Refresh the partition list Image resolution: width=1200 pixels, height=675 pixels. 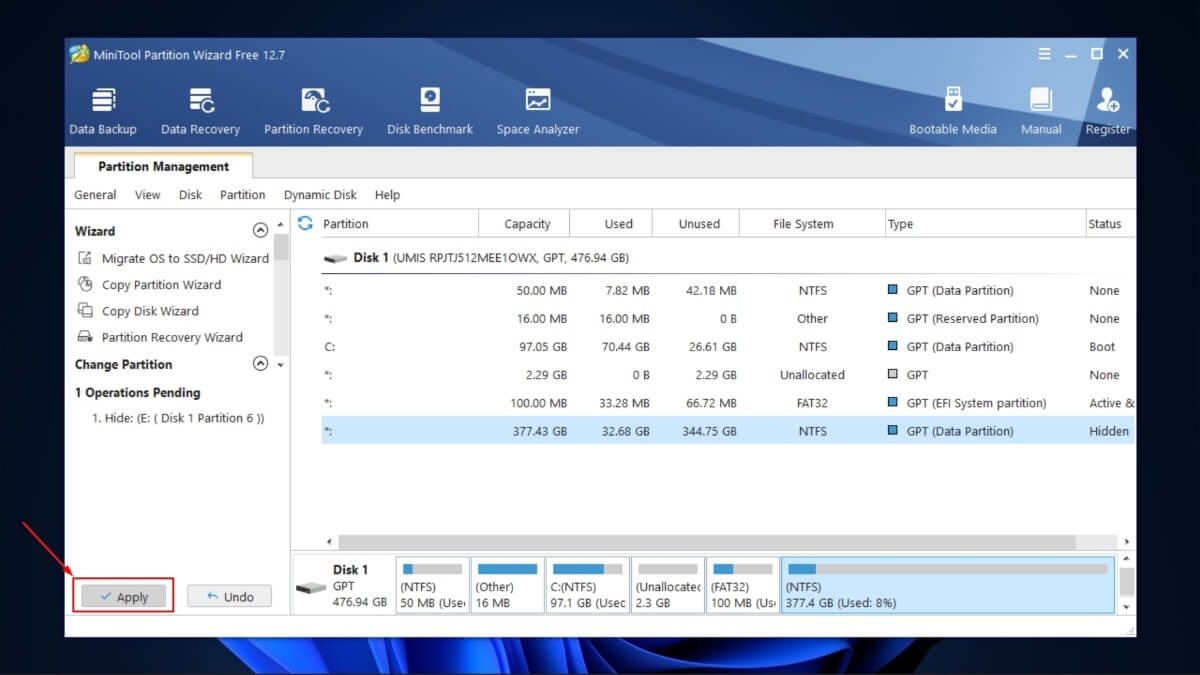click(304, 224)
